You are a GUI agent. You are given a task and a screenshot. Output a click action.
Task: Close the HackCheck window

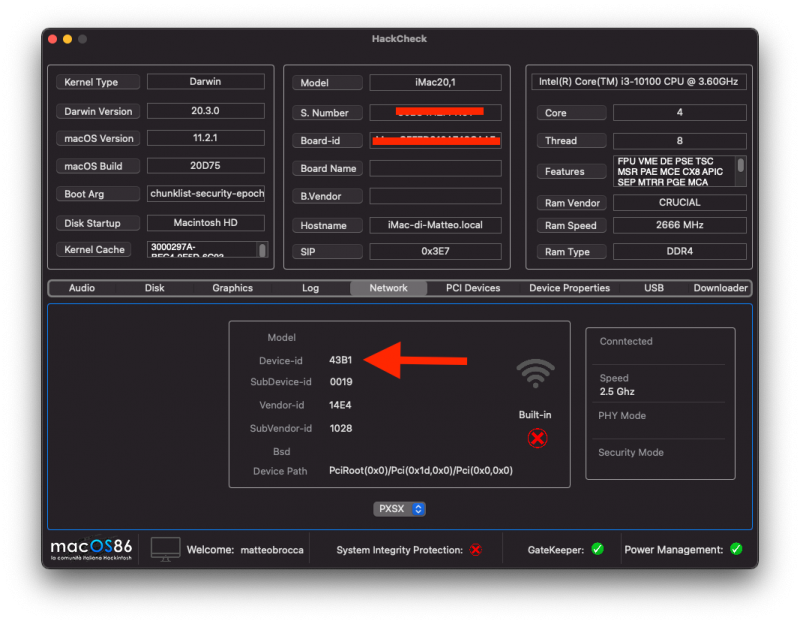53,39
